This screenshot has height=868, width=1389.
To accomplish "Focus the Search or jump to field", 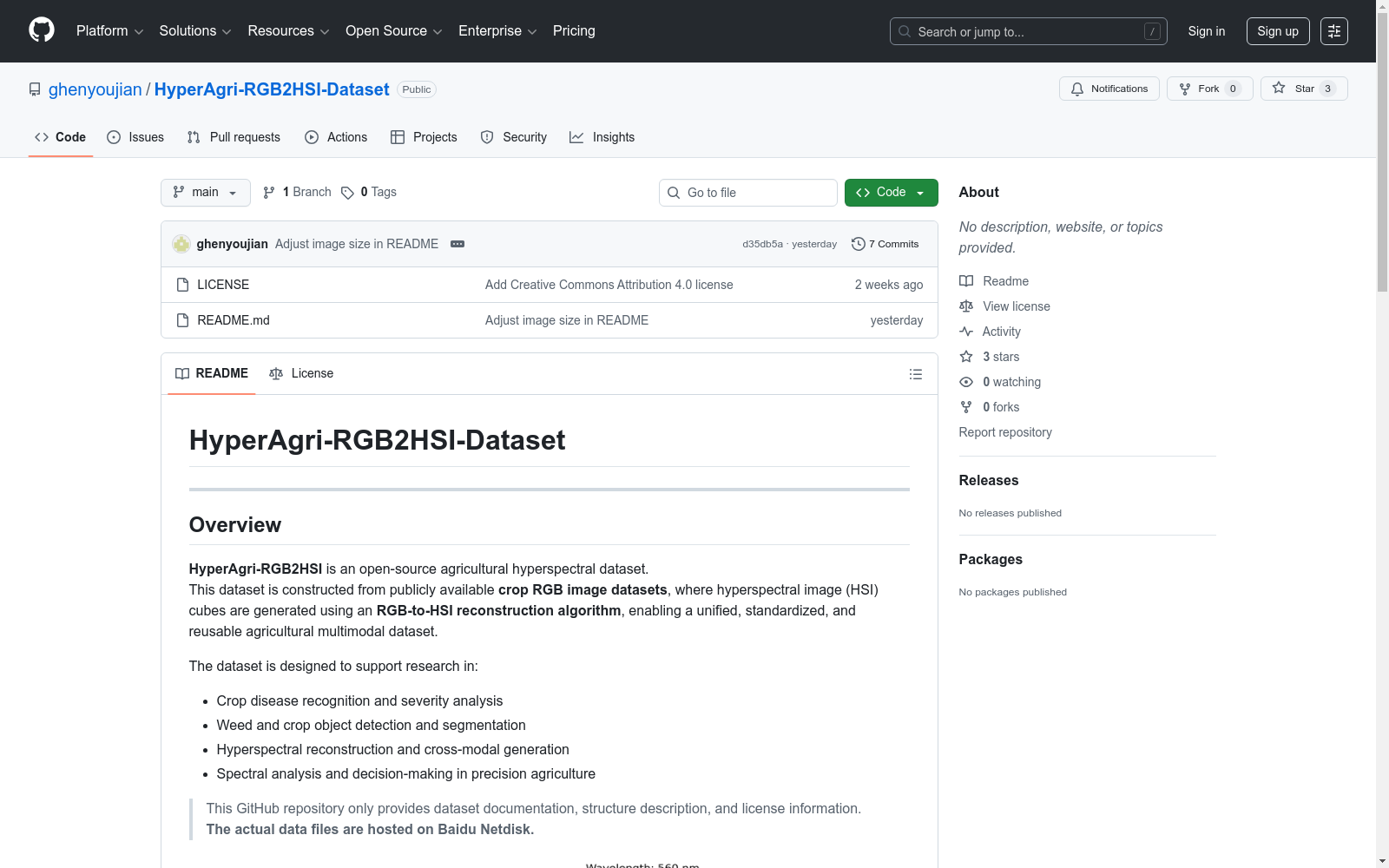I will pyautogui.click(x=1029, y=31).
